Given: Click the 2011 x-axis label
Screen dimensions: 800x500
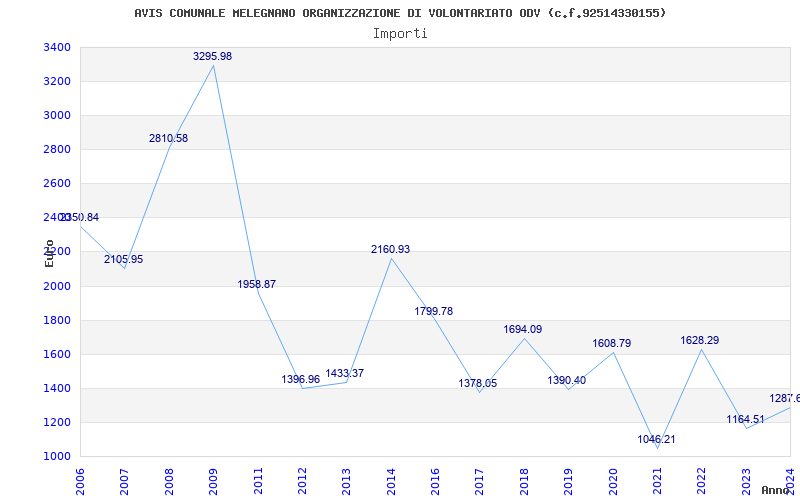Looking at the screenshot, I should click(x=258, y=482).
